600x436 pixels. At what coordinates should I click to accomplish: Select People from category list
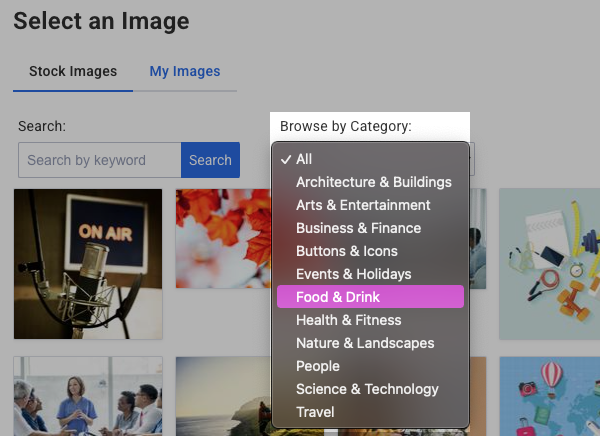point(318,366)
